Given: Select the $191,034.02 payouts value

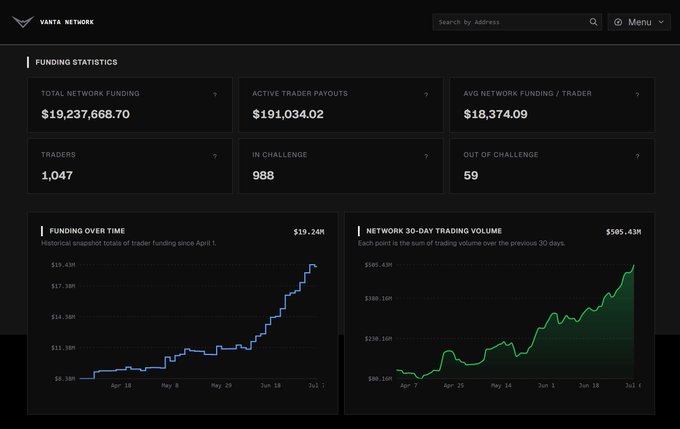Looking at the screenshot, I should pos(288,114).
